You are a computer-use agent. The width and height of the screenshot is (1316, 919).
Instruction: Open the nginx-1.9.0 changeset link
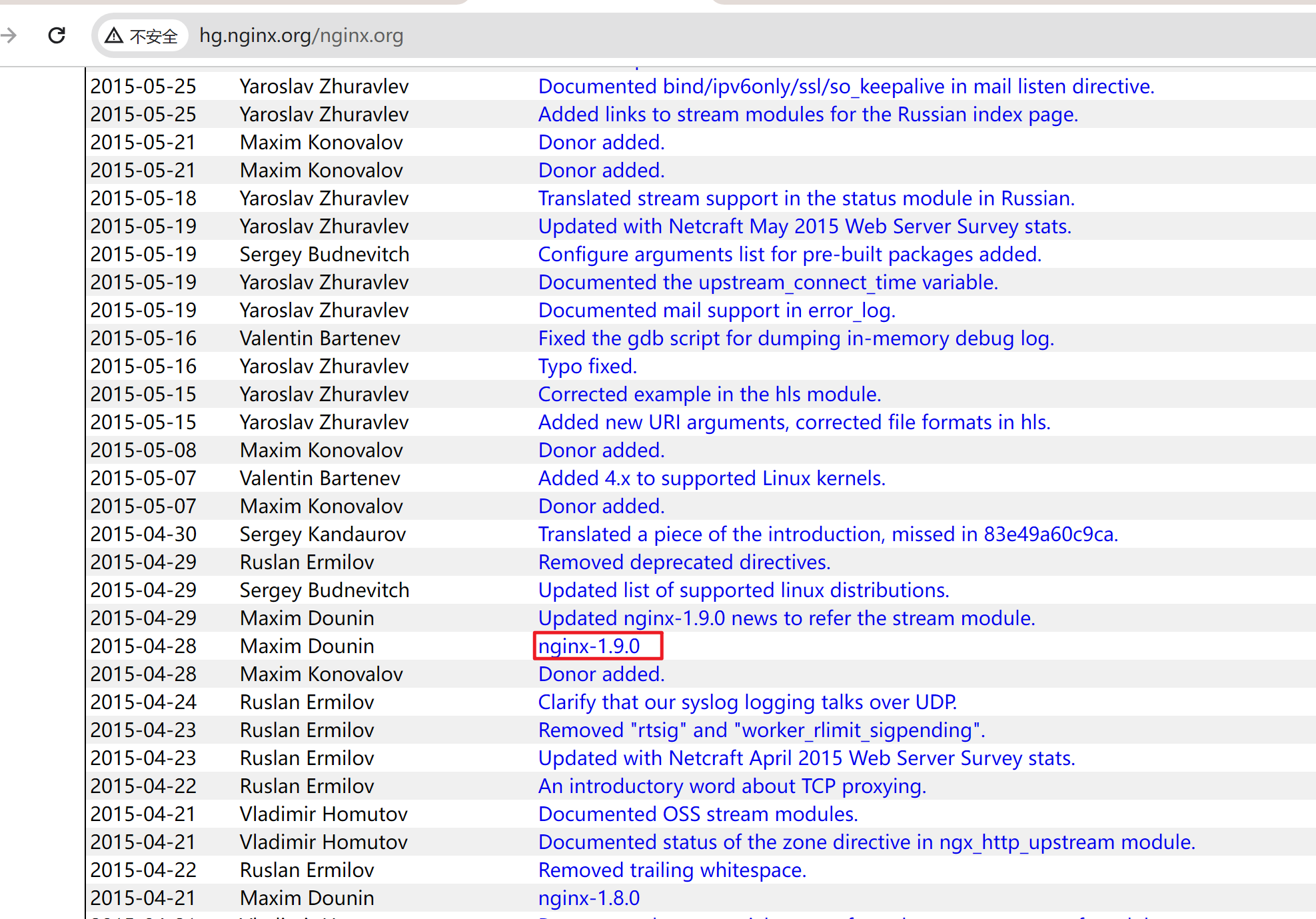point(588,646)
